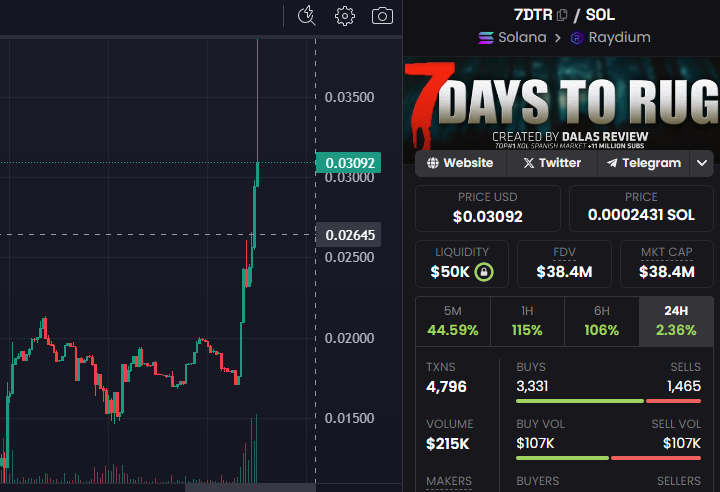Click the 7DTR token symbol
The height and width of the screenshot is (492, 720).
[533, 15]
